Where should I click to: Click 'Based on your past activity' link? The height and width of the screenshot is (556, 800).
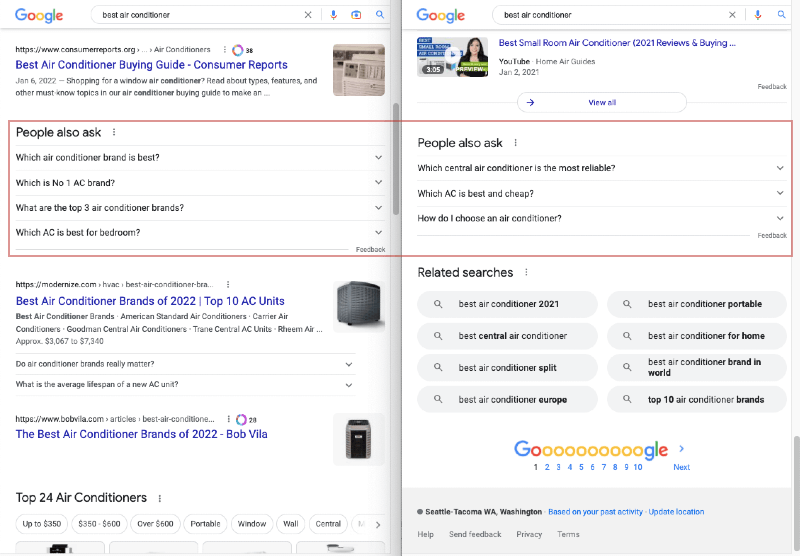(595, 512)
